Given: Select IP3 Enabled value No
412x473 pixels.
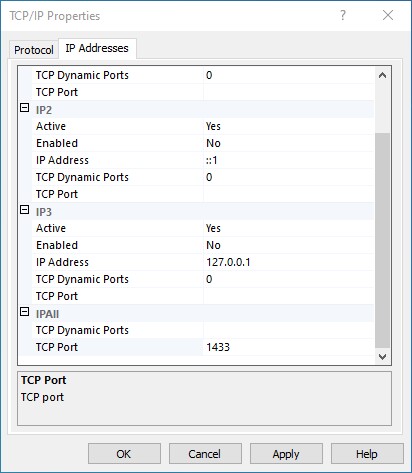Looking at the screenshot, I should [288, 245].
